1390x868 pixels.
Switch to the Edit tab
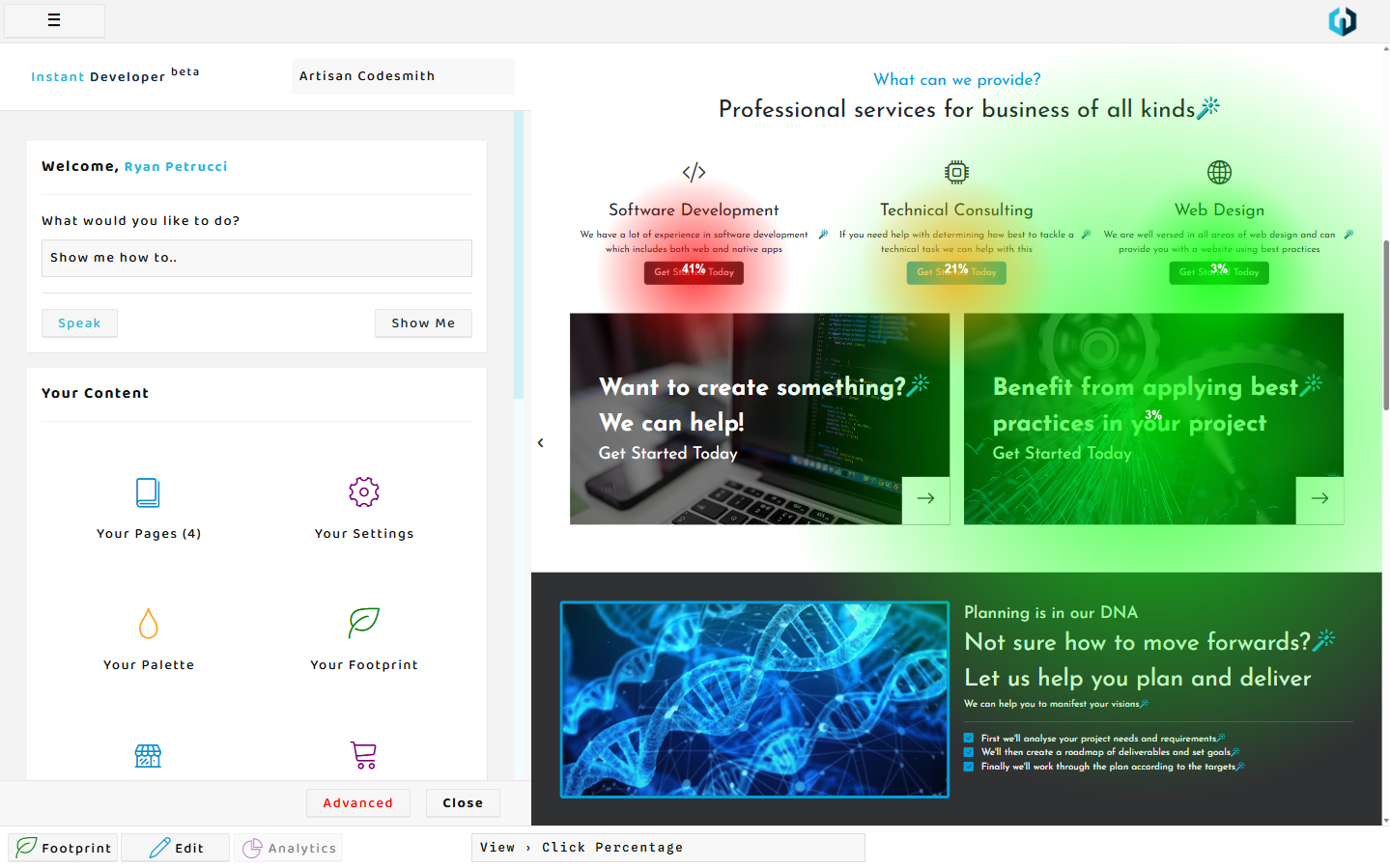tap(176, 848)
